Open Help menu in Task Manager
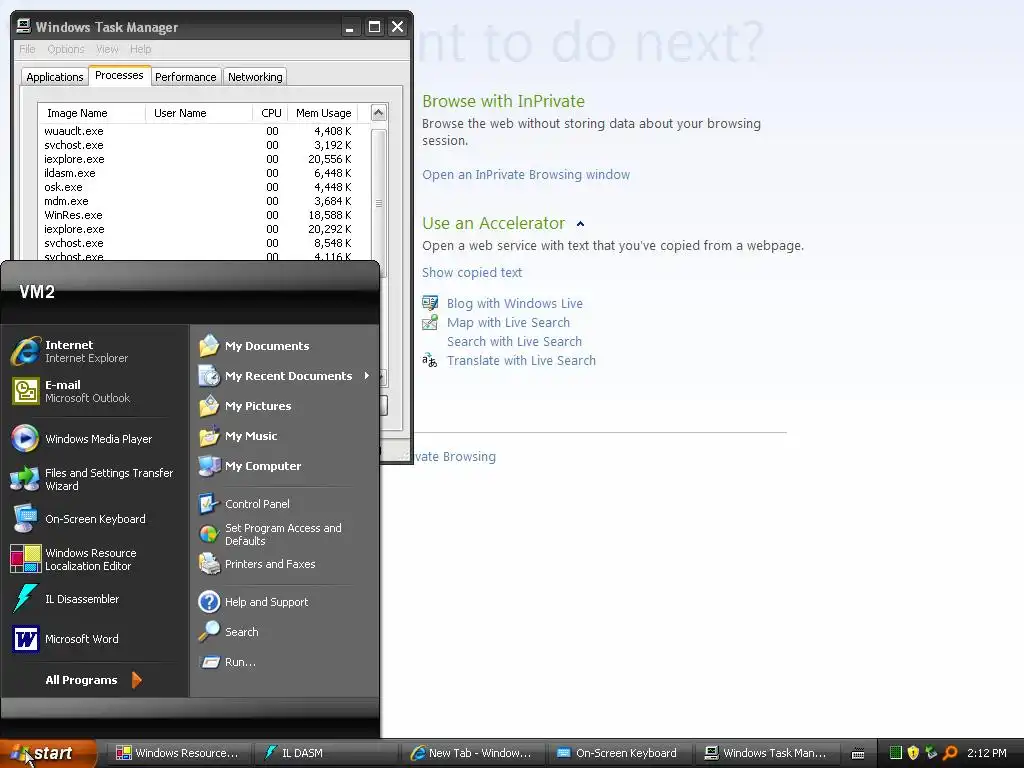The width and height of the screenshot is (1024, 768). (140, 49)
